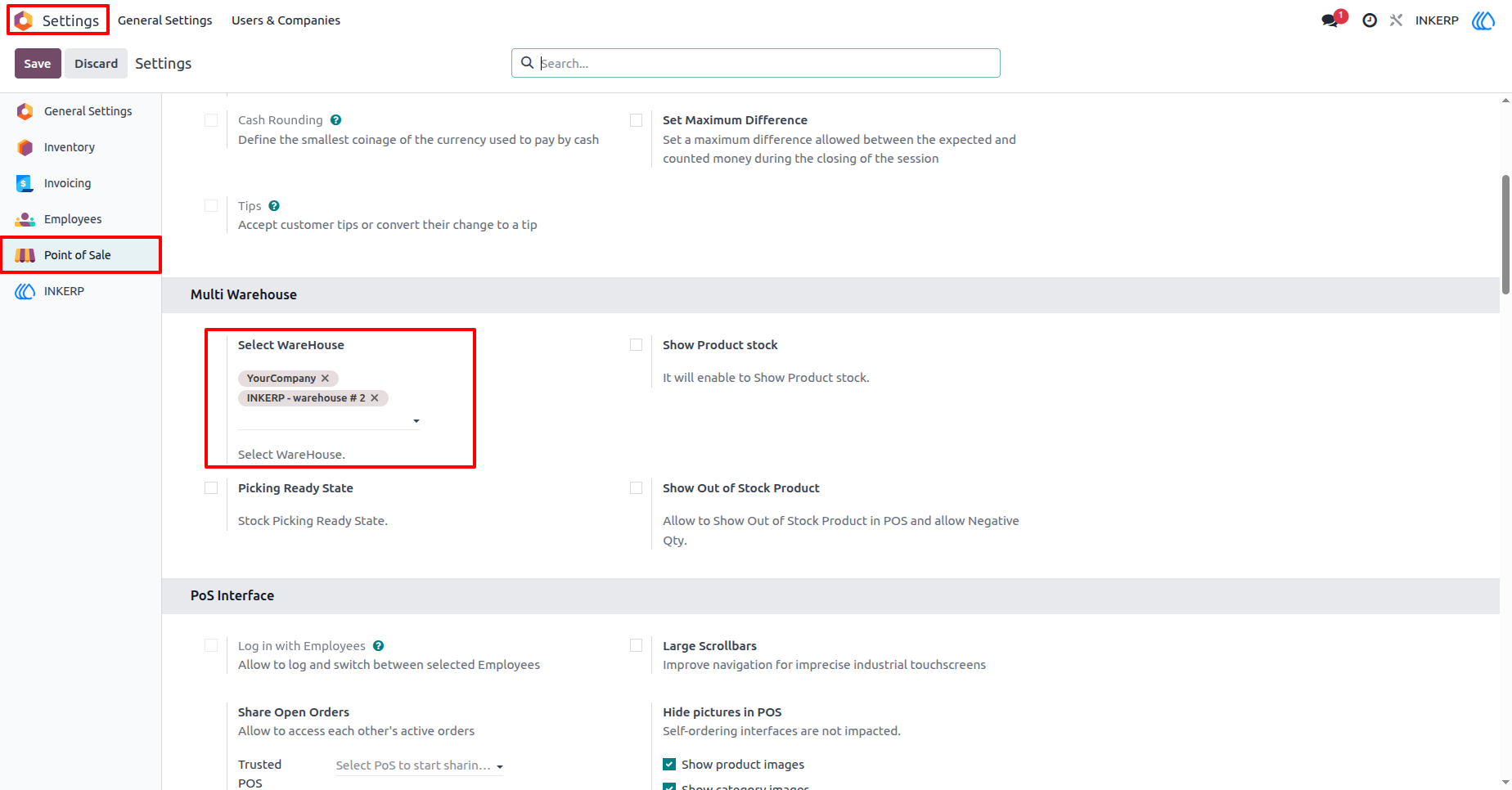This screenshot has height=790, width=1512.
Task: Save the settings changes
Action: [38, 64]
